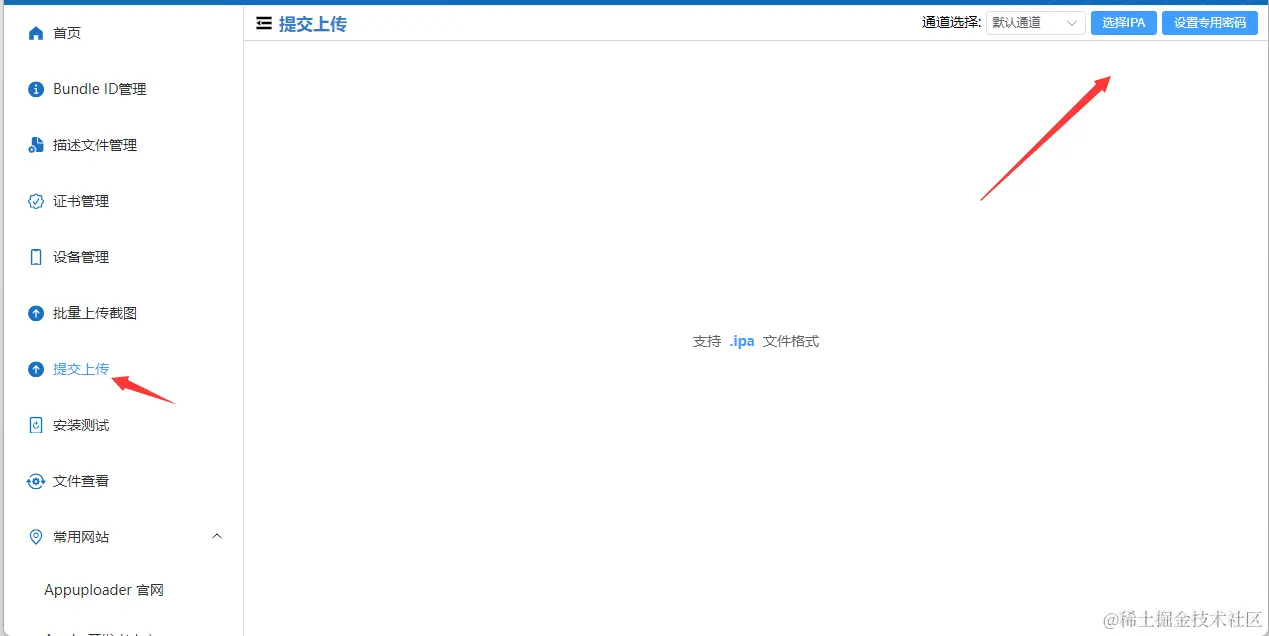Click the certificate badge icon beside 证书管理
Screen dimensions: 1269x636
click(36, 201)
